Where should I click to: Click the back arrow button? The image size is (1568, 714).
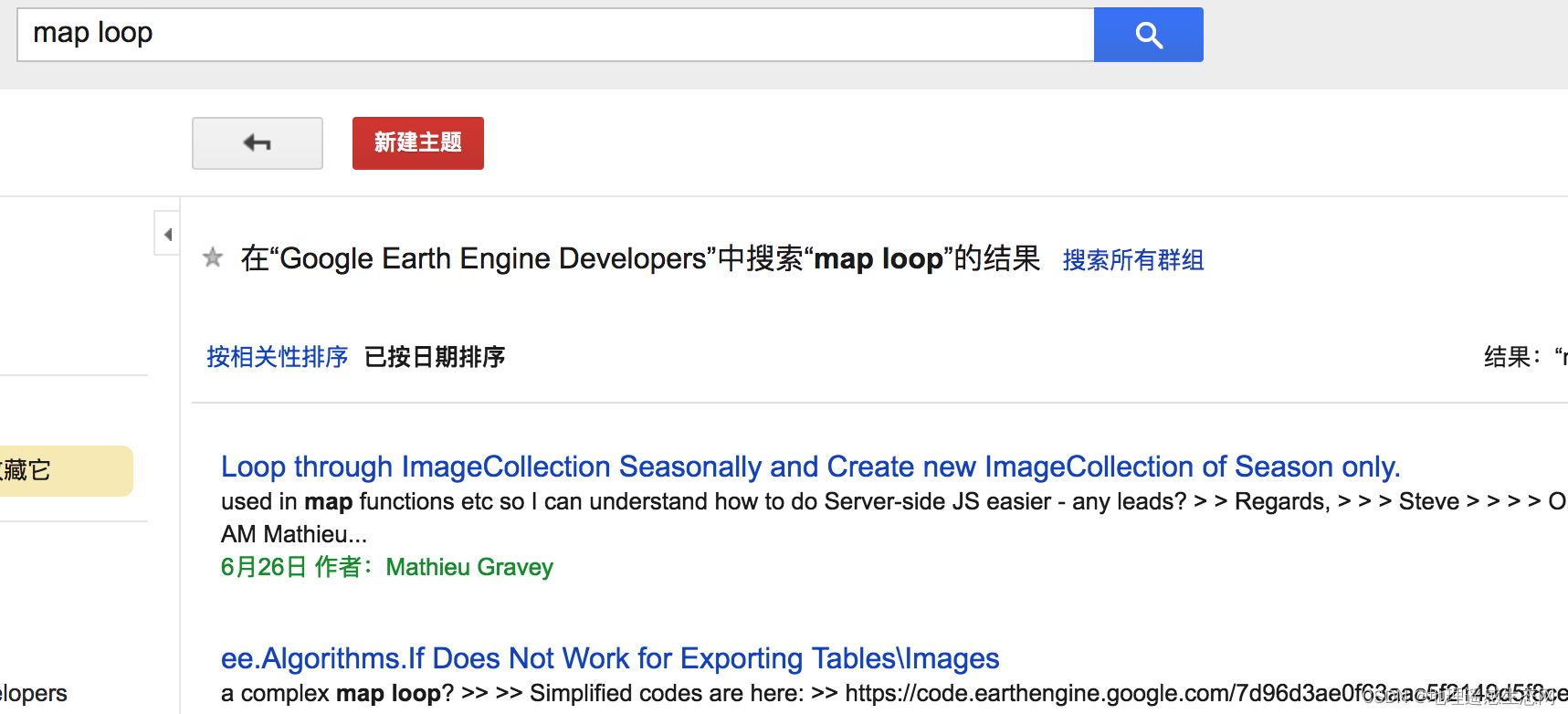coord(258,143)
